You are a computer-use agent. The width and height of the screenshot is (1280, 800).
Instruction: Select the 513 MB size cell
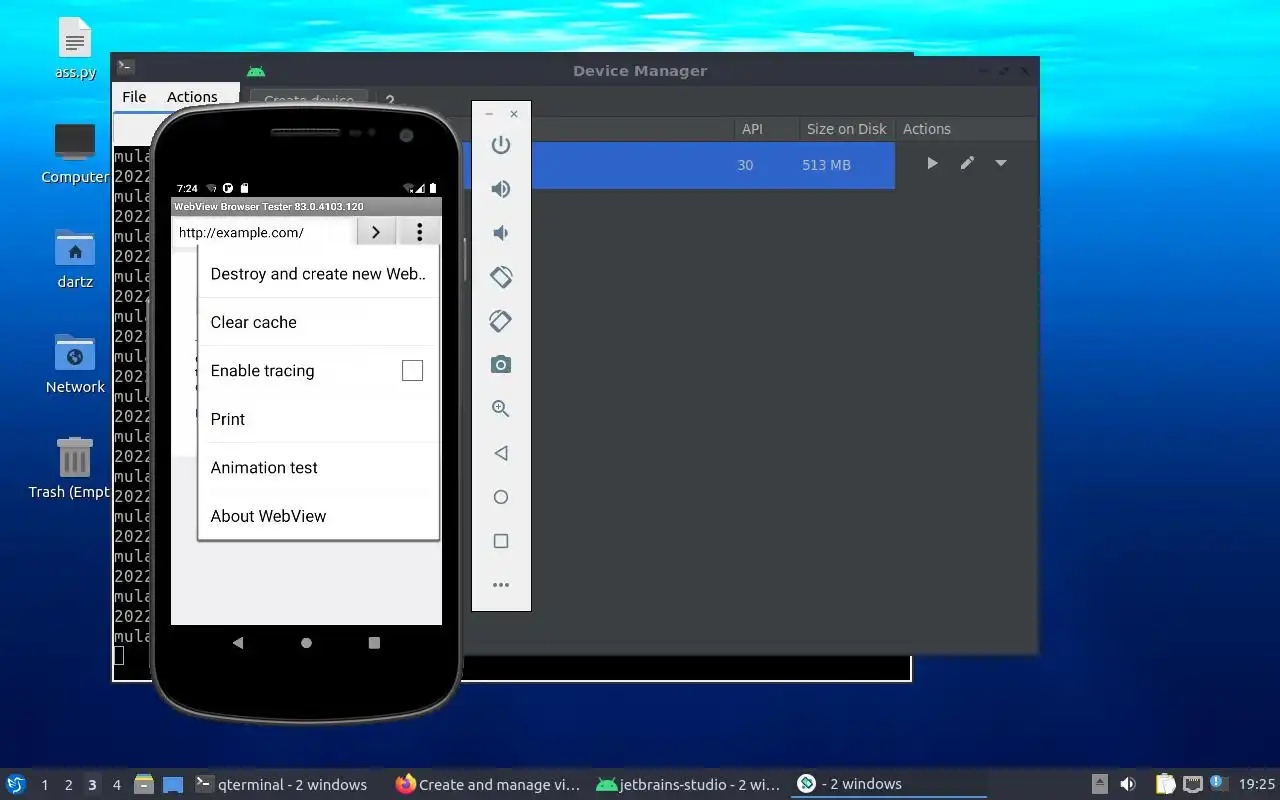point(826,165)
